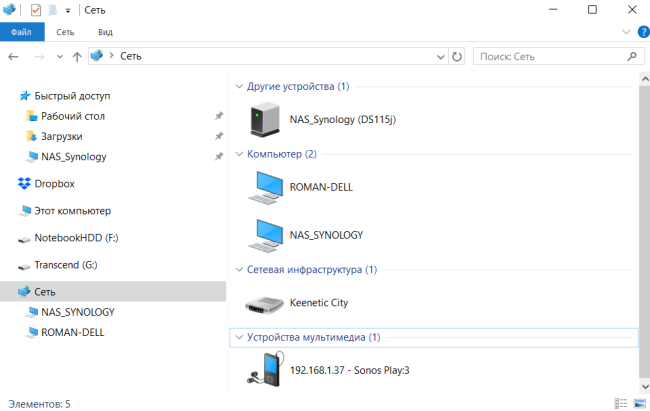Switch to details list view in status bar
This screenshot has width=650, height=411.
pyautogui.click(x=621, y=403)
